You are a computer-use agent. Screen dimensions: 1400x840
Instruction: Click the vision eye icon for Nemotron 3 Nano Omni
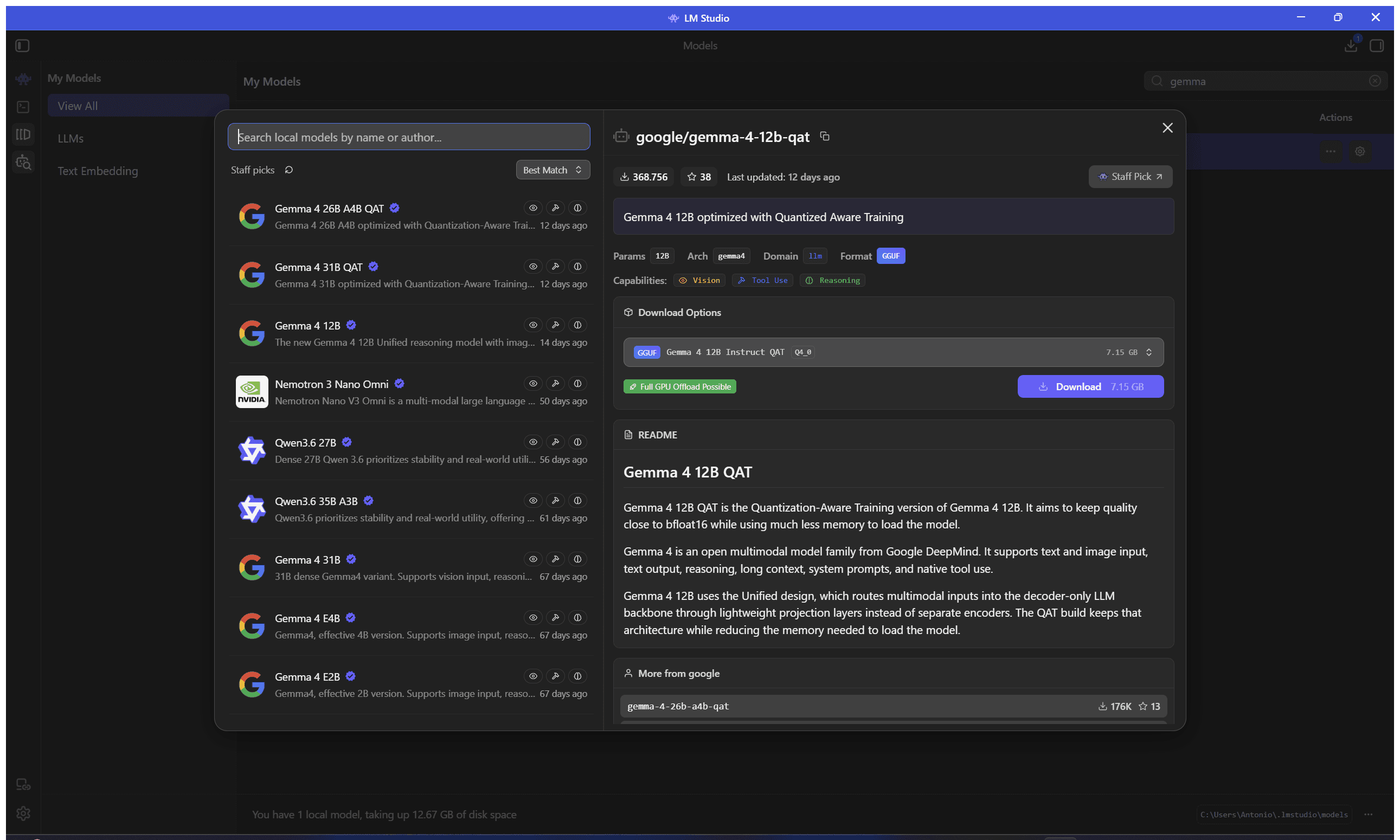pos(533,383)
